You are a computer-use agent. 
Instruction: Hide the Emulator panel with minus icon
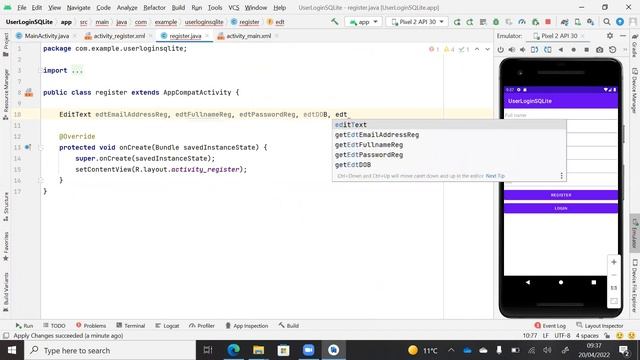click(x=623, y=36)
